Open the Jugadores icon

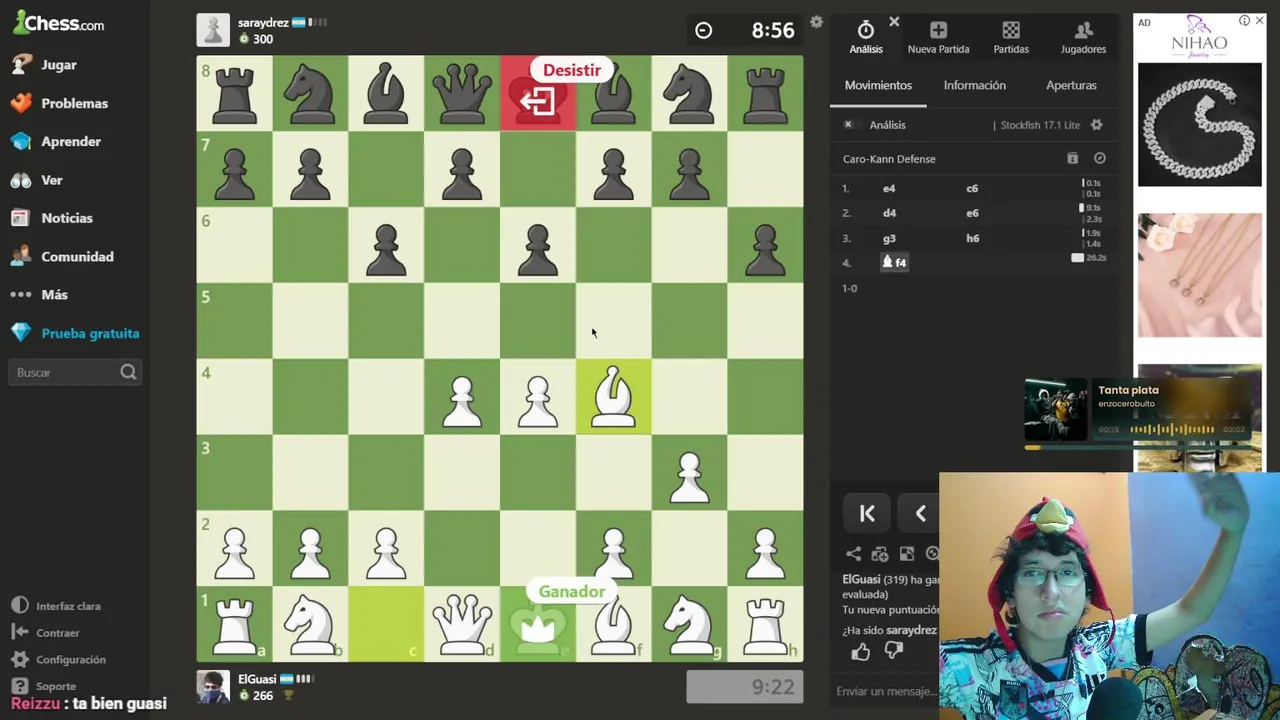pyautogui.click(x=1083, y=30)
